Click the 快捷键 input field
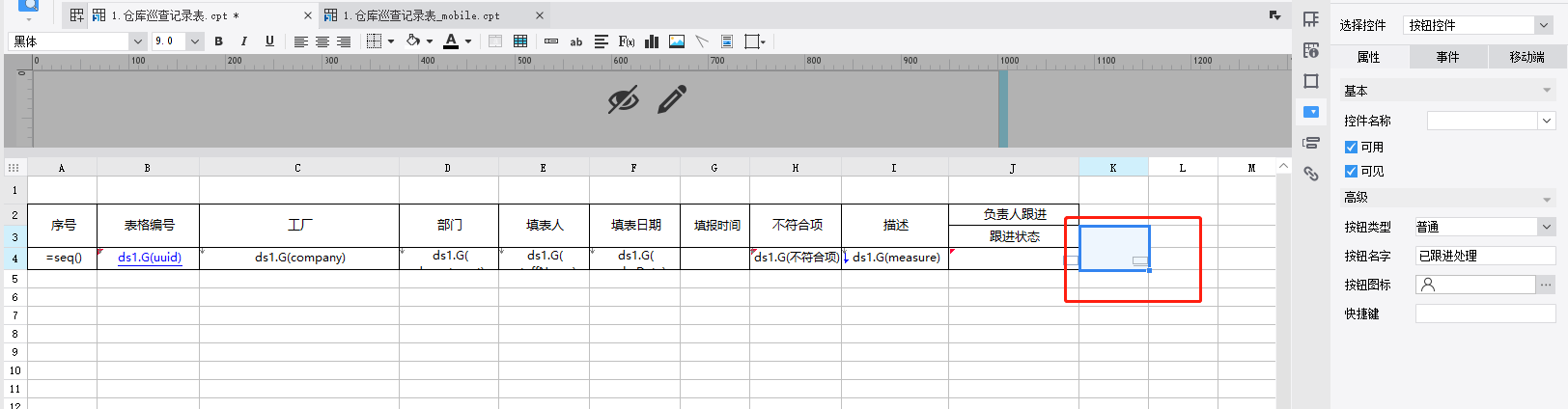Screen dimensions: 1568x409 [1485, 314]
